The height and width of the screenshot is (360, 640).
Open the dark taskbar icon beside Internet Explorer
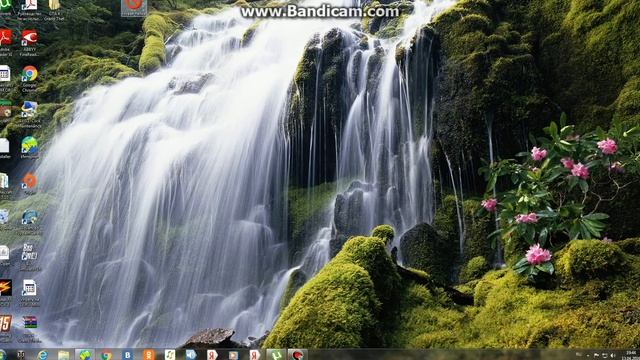tap(21, 355)
